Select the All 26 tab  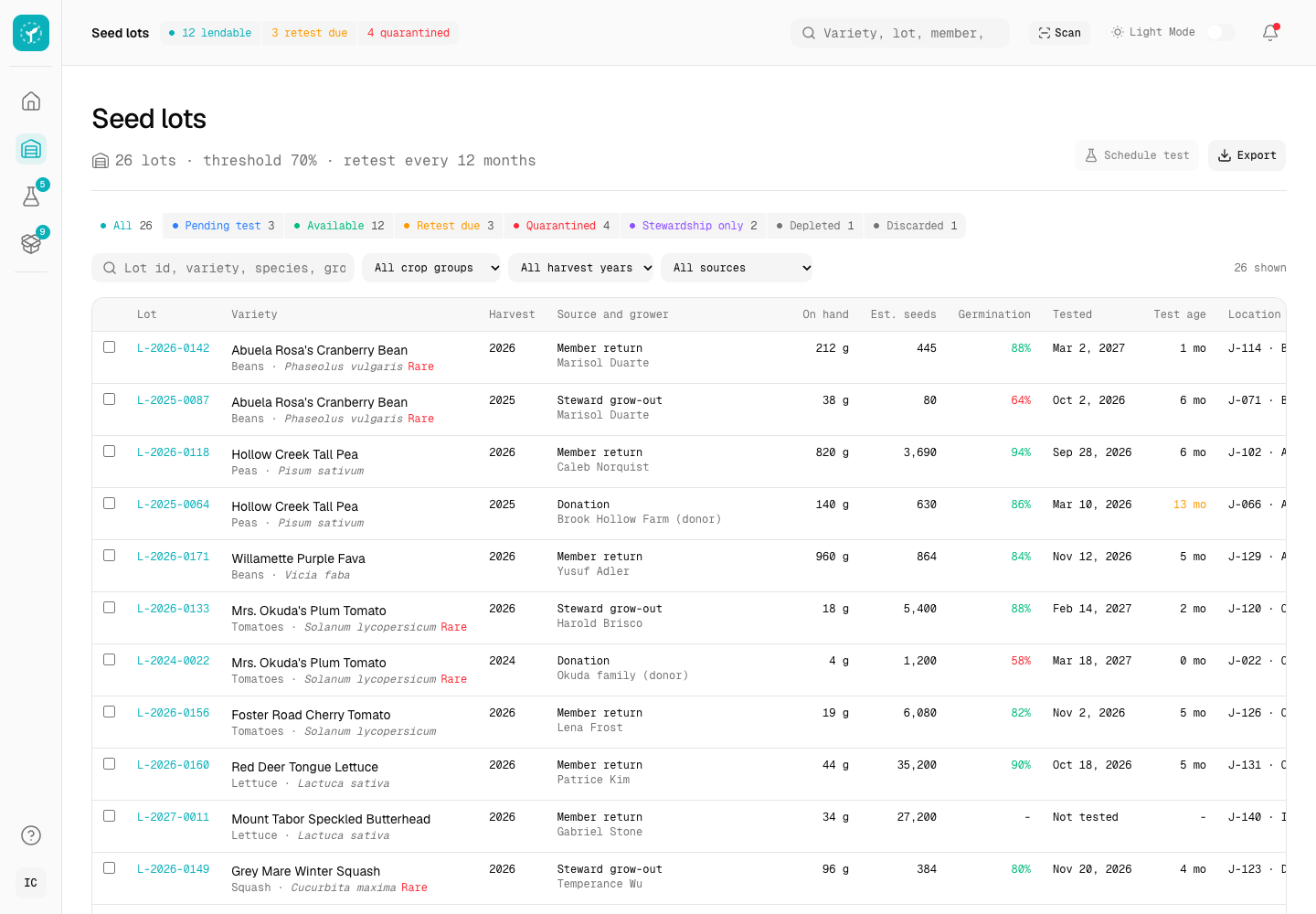coord(127,226)
